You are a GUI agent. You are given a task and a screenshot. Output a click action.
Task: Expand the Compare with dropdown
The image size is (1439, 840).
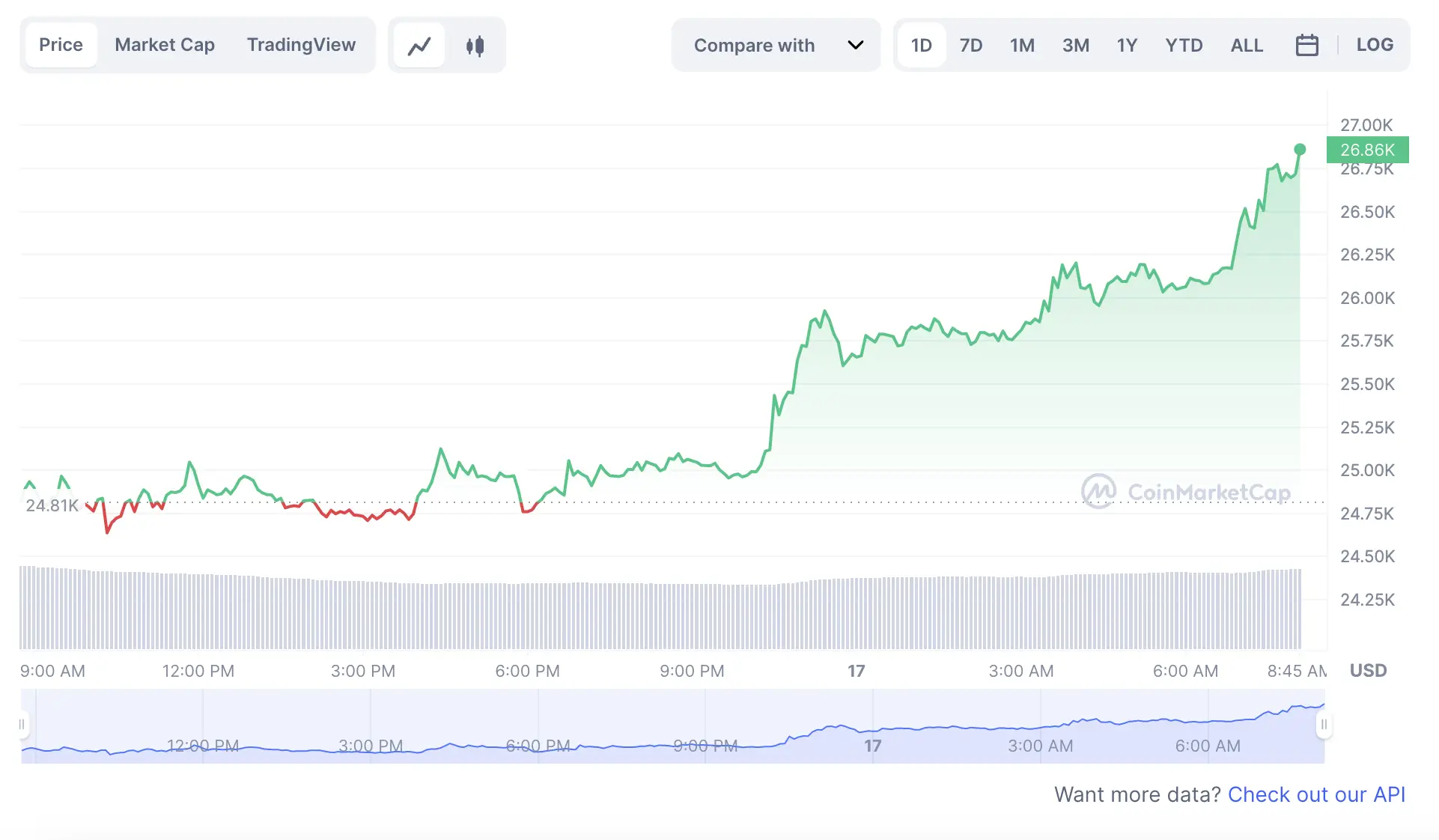coord(776,46)
